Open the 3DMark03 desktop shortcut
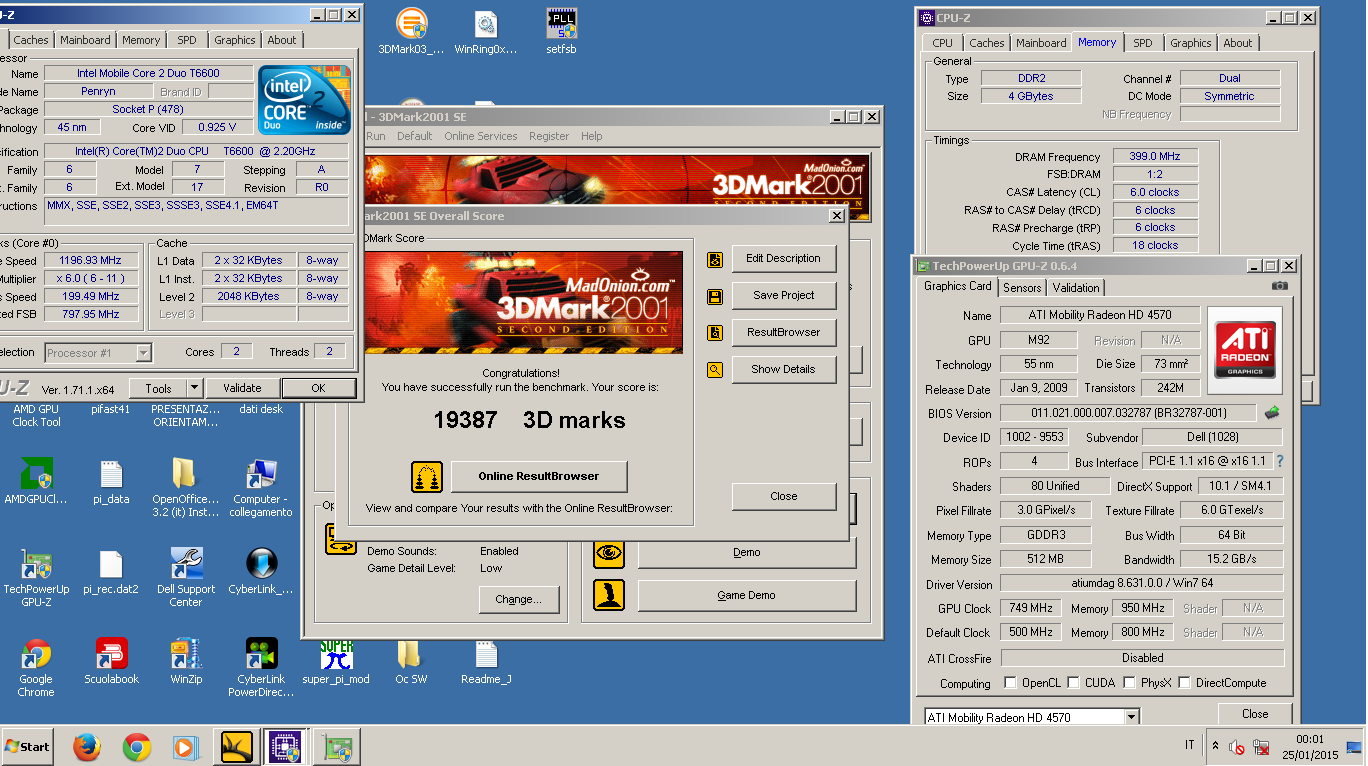The height and width of the screenshot is (766, 1368). 411,31
